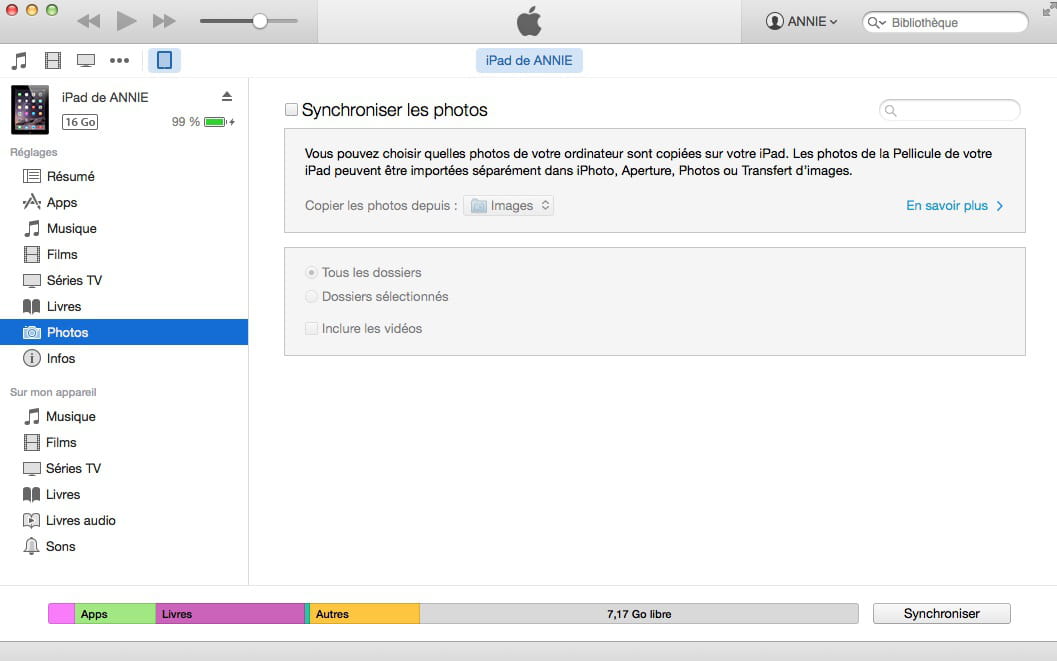Open Musique under Réglages
Image resolution: width=1057 pixels, height=661 pixels.
tap(124, 228)
